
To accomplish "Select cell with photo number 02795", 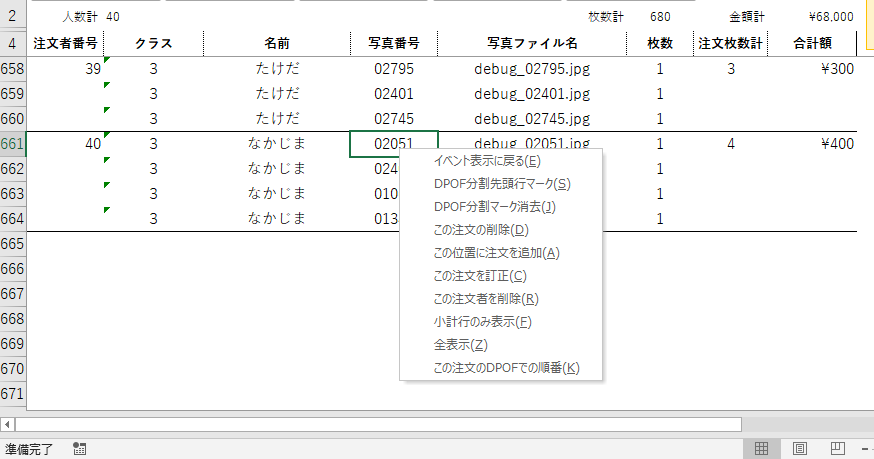I will tap(394, 69).
